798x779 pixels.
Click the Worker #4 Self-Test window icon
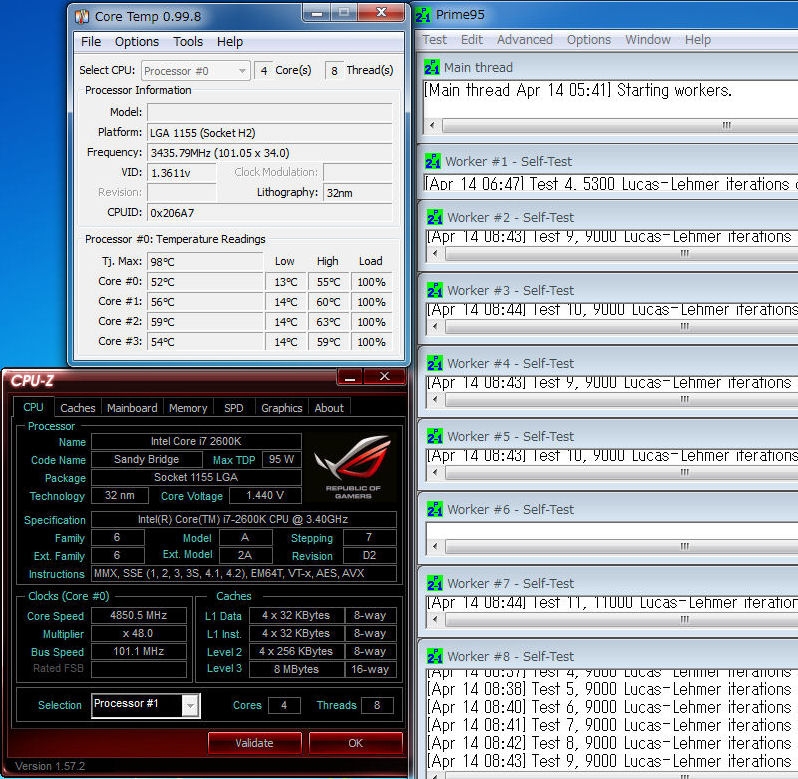[x=435, y=363]
